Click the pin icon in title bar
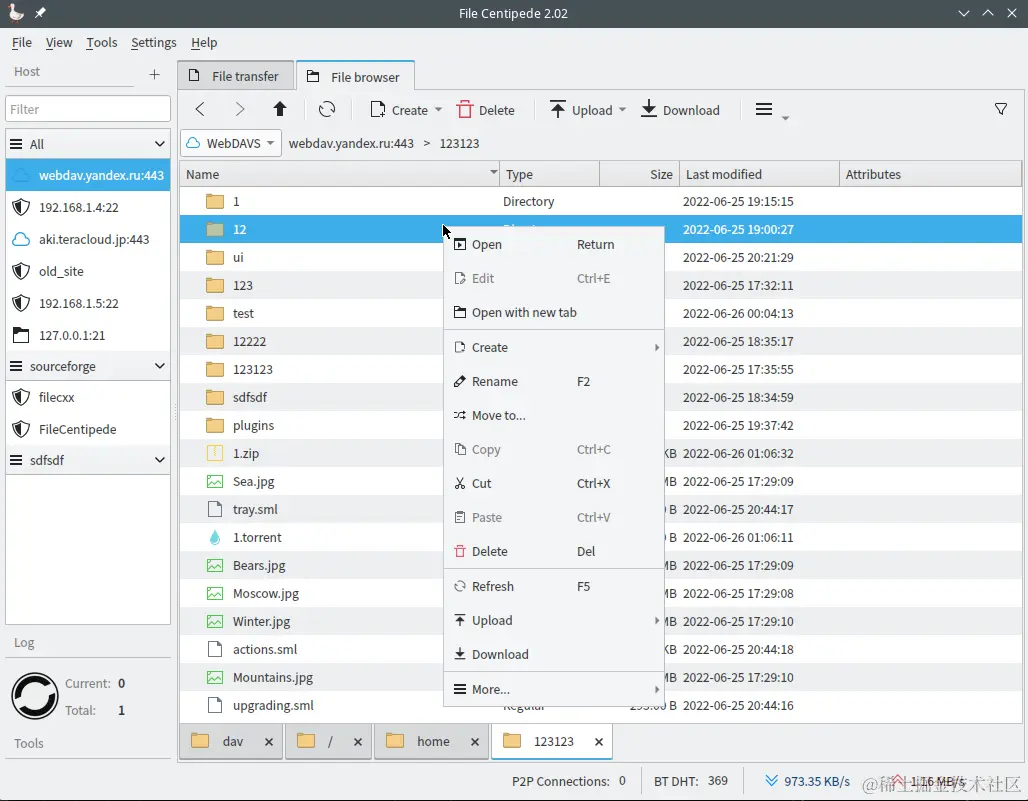 click(x=40, y=12)
